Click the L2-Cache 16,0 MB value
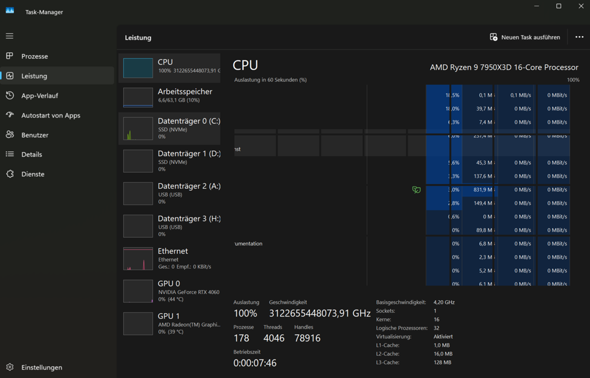This screenshot has height=378, width=590. 443,354
